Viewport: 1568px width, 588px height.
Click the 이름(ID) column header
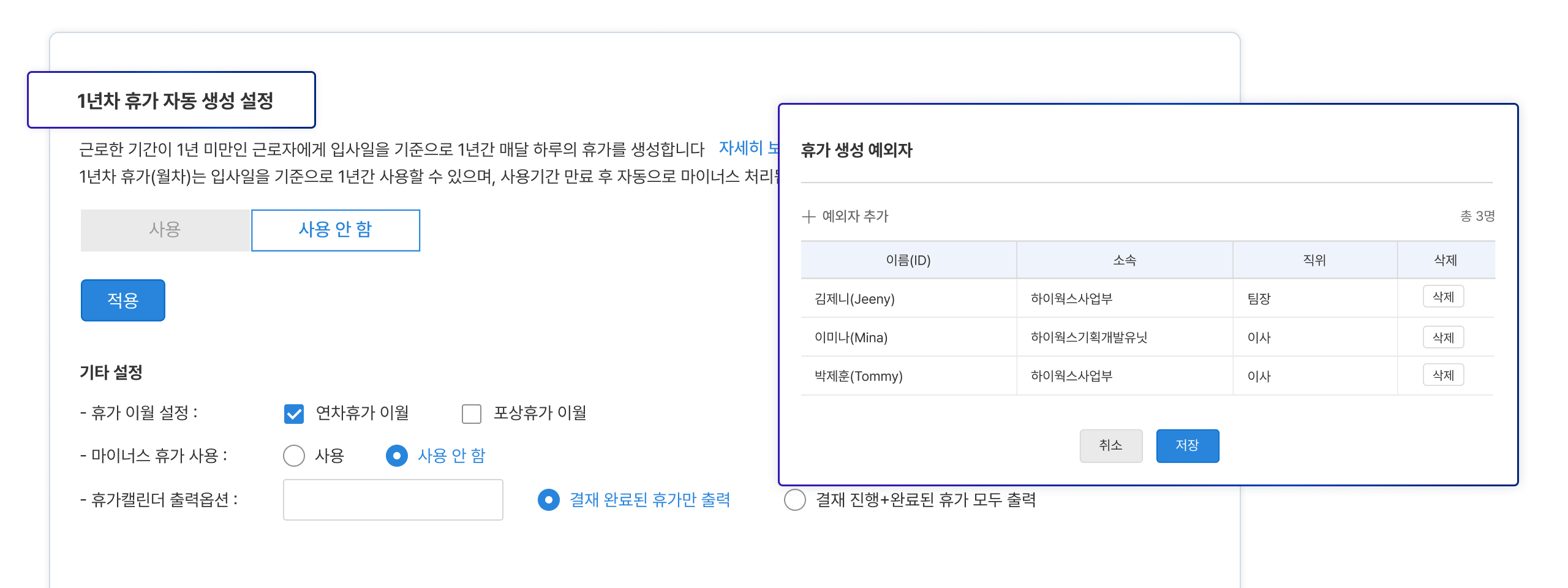pos(908,260)
